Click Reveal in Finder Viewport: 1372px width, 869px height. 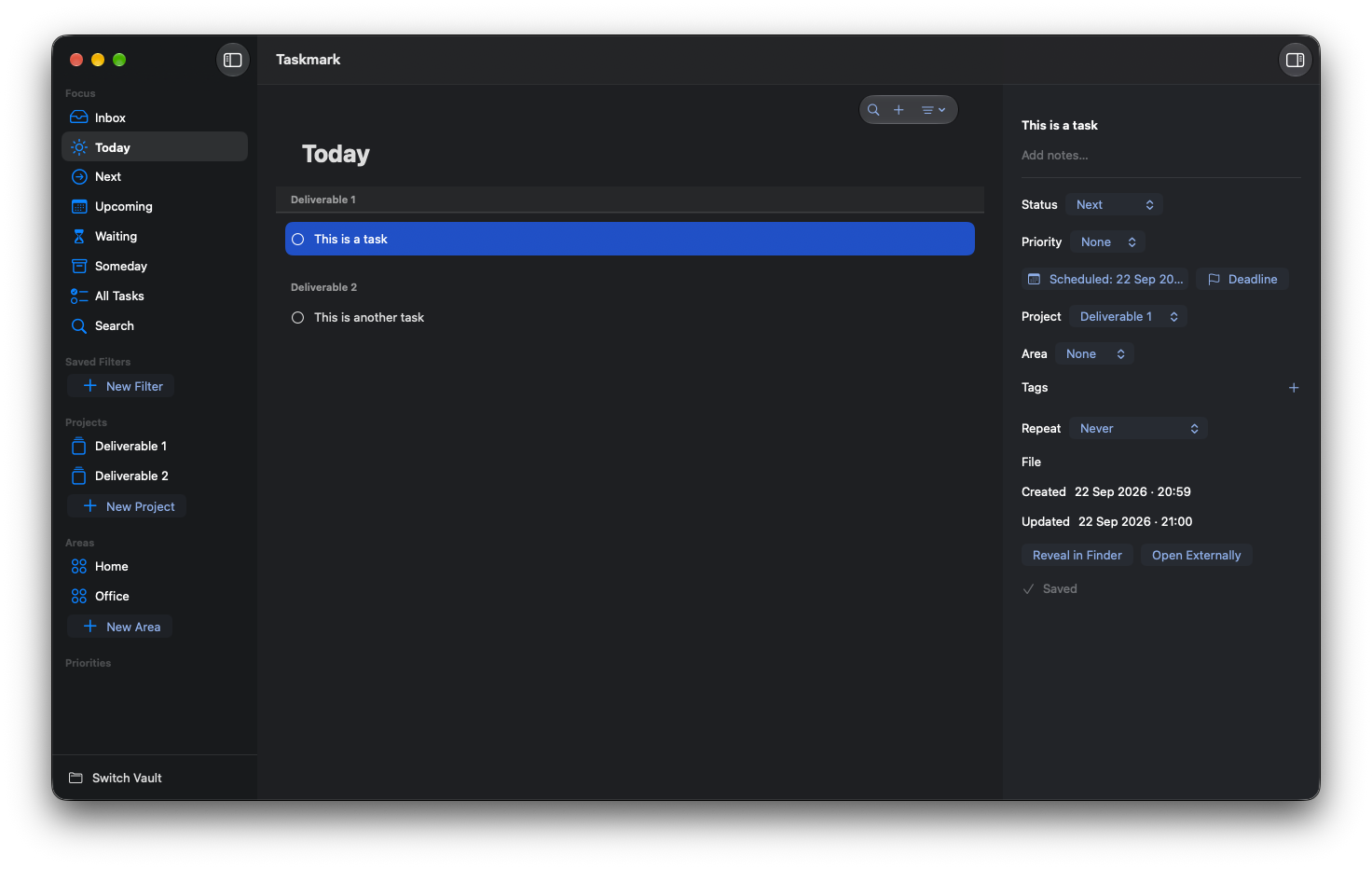[x=1077, y=556]
